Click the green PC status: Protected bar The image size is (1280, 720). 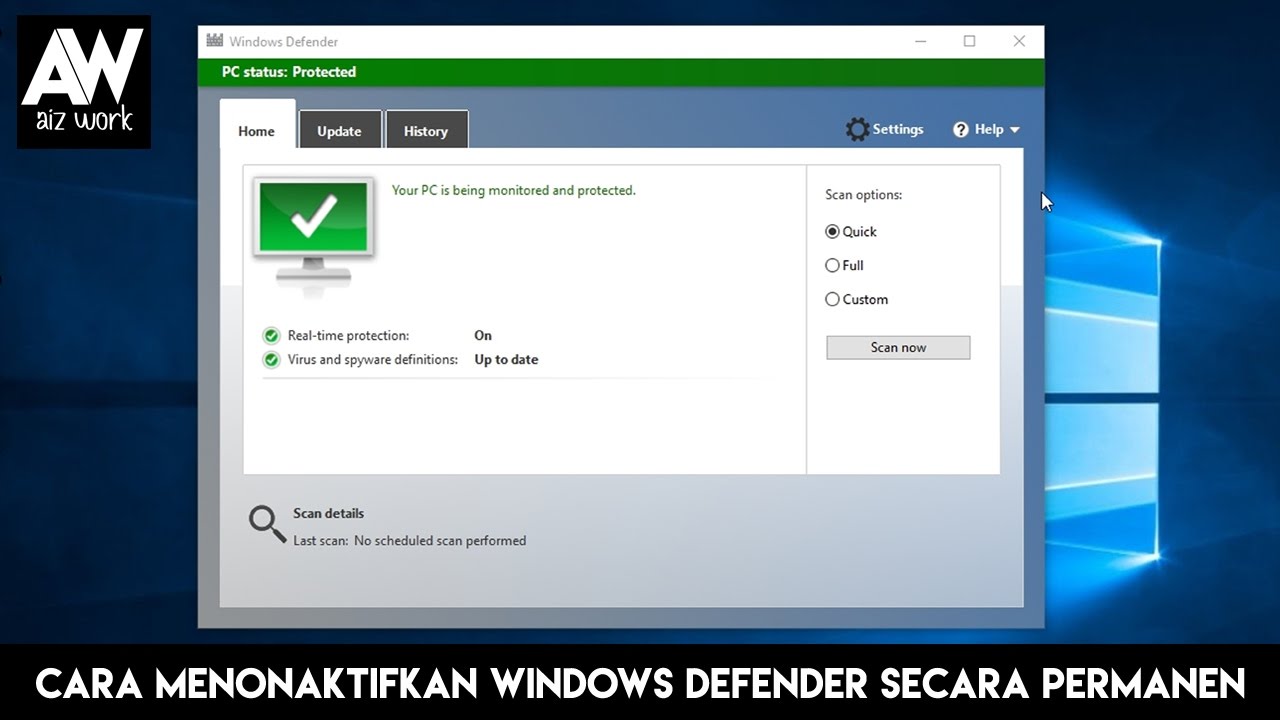(x=621, y=72)
